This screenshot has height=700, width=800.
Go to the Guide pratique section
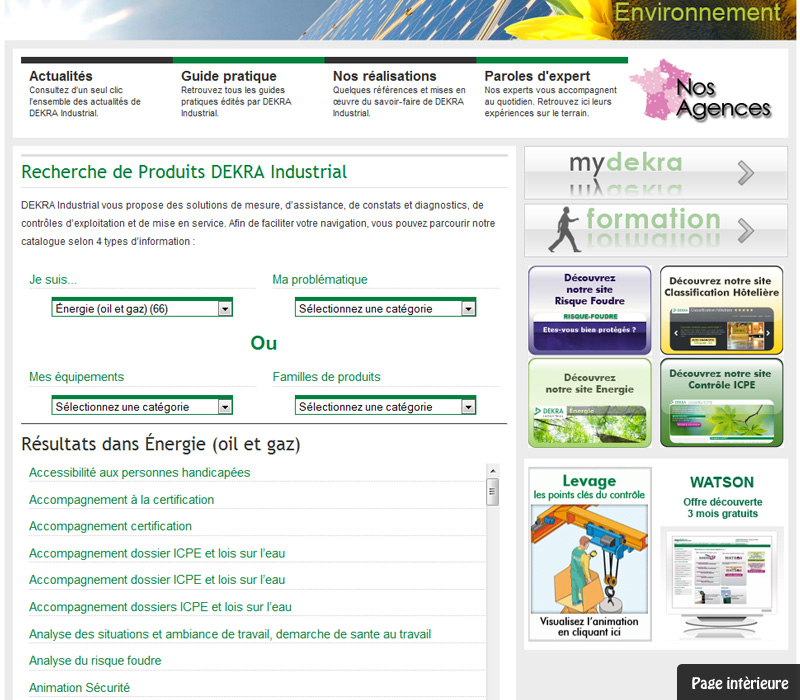coord(229,76)
